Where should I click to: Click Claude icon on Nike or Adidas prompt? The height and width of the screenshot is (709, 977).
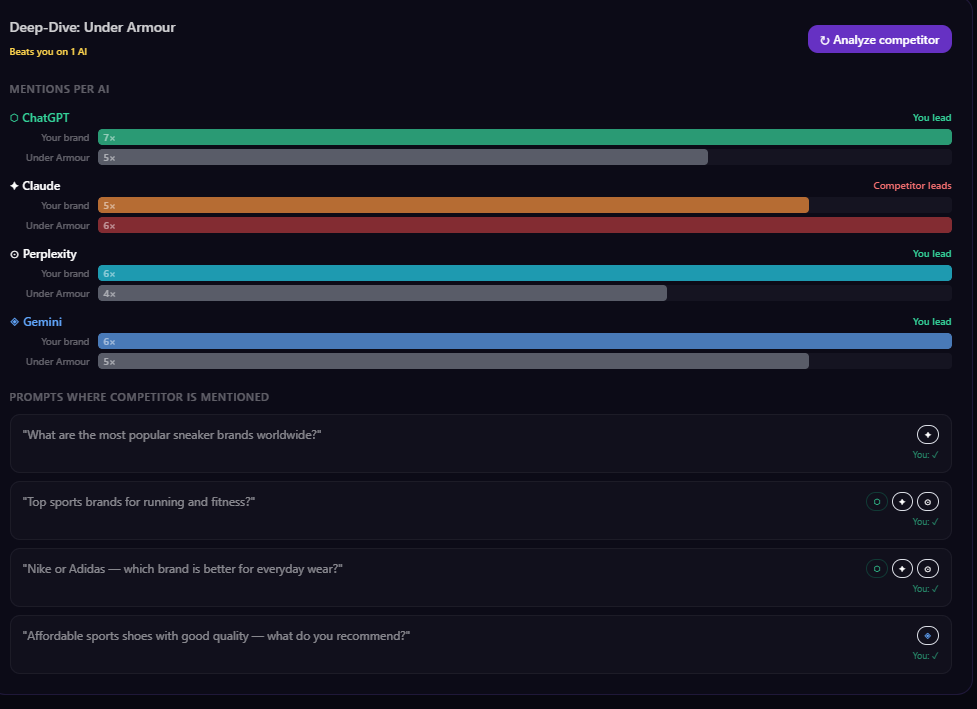[x=902, y=568]
